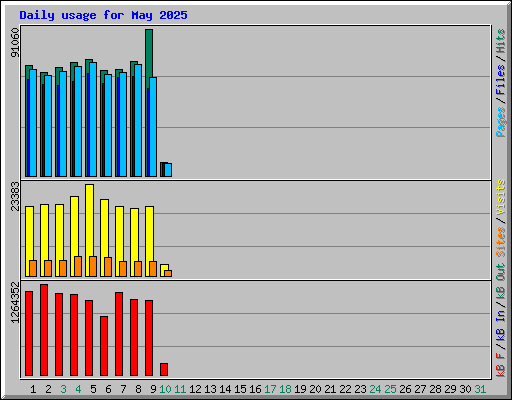Click the blue "kB In" legend label
This screenshot has height=400, width=512.
501,326
